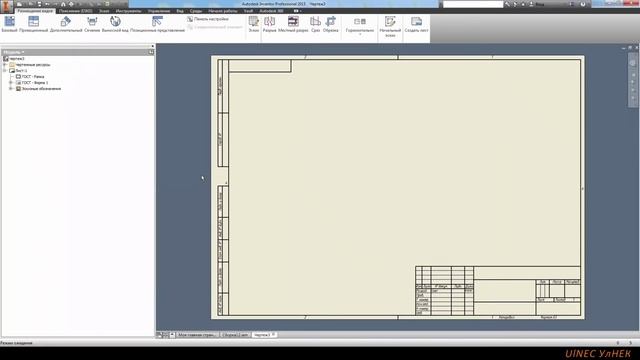Select the Разрыв (Break) tool
The width and height of the screenshot is (640, 360).
tap(269, 24)
